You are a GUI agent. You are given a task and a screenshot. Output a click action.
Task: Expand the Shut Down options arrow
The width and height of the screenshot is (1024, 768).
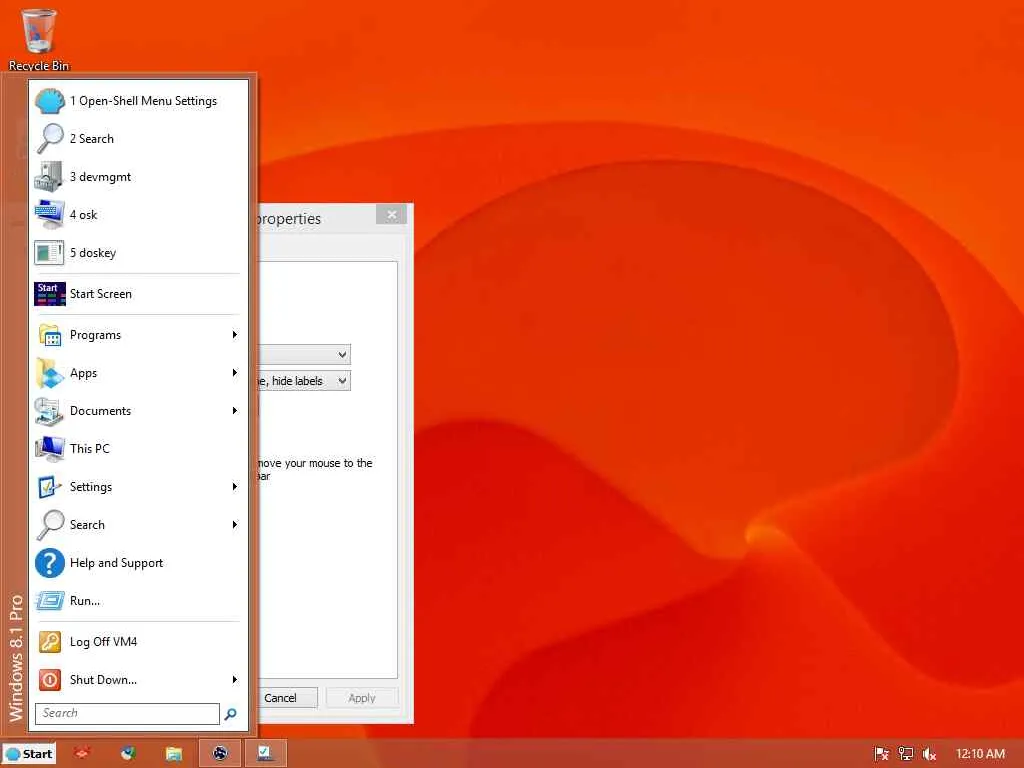234,679
